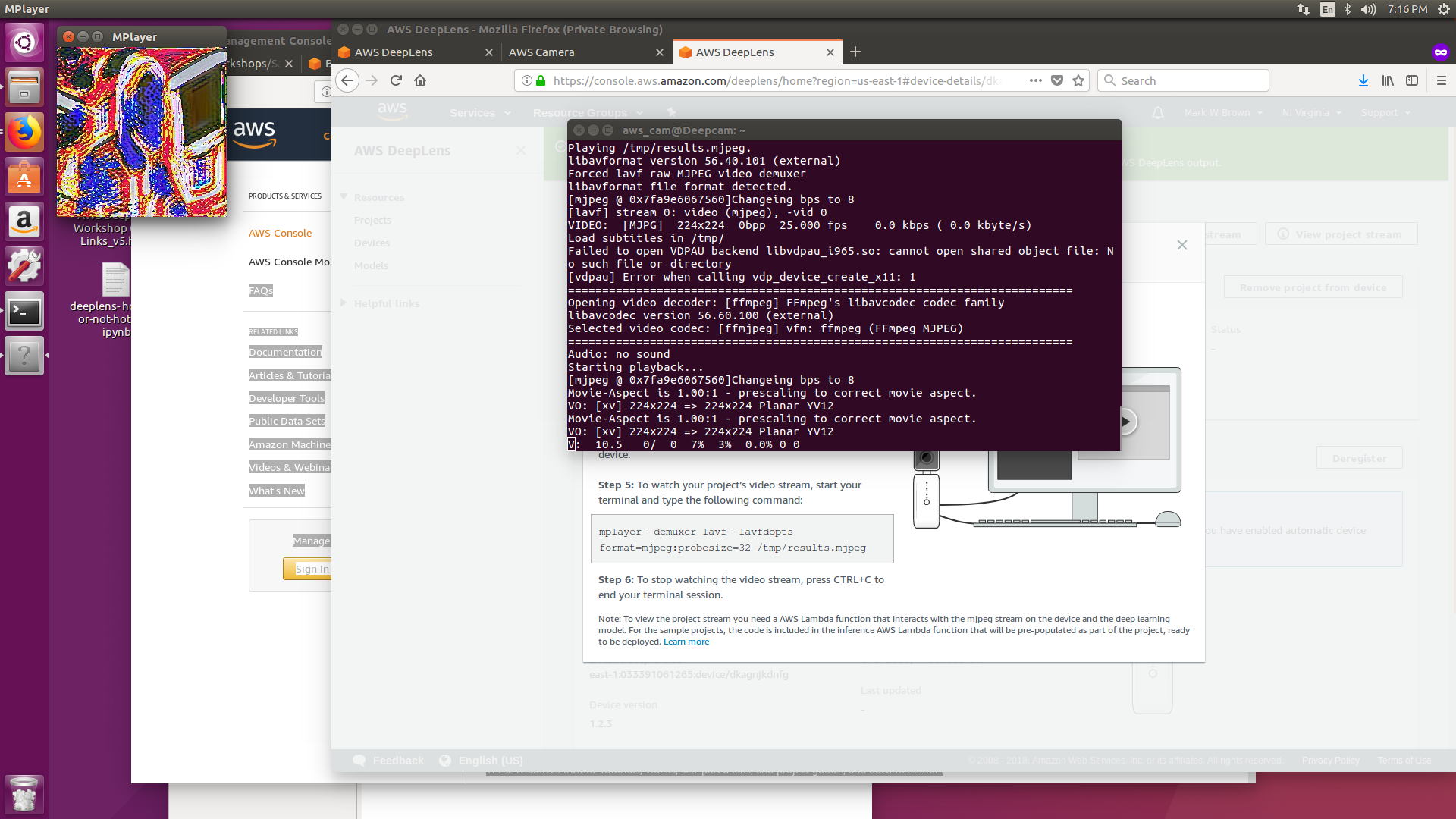Viewport: 1456px width, 819px height.
Task: Open Documentation link in background page
Action: coord(285,352)
